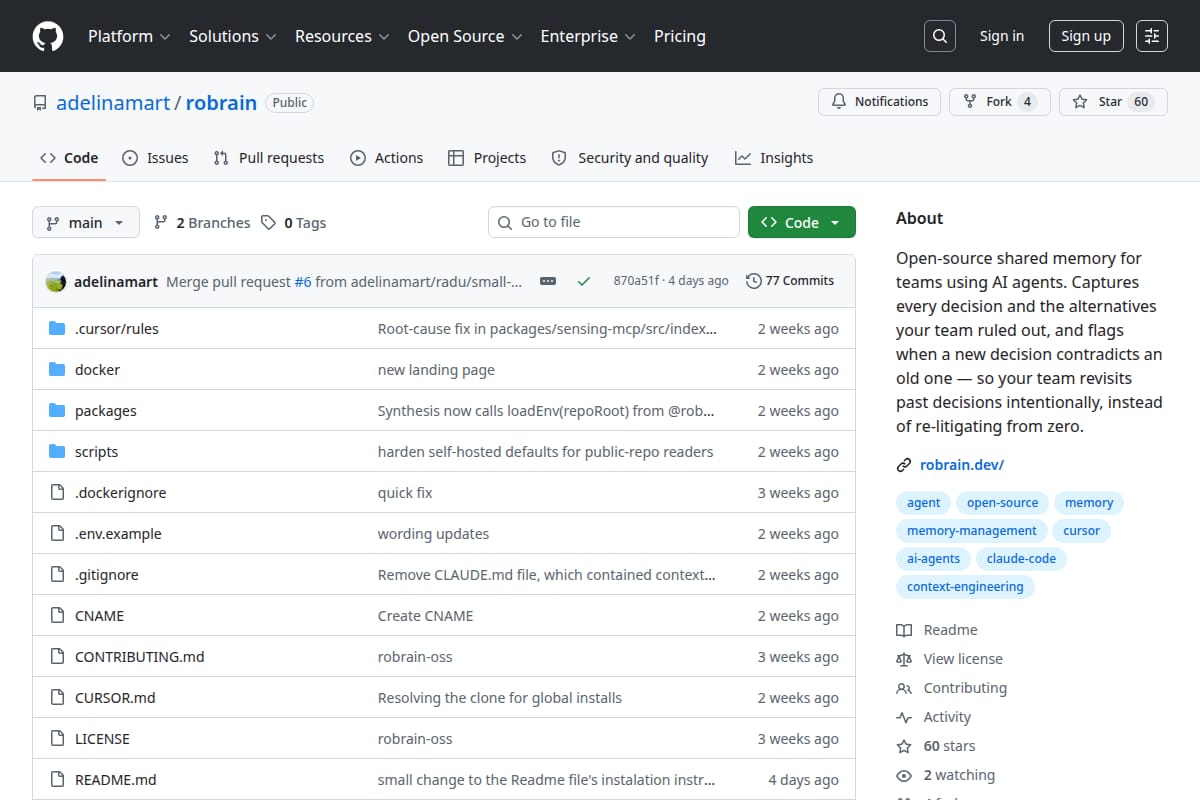Select the agent topic tag
The width and height of the screenshot is (1200, 800).
tap(924, 503)
